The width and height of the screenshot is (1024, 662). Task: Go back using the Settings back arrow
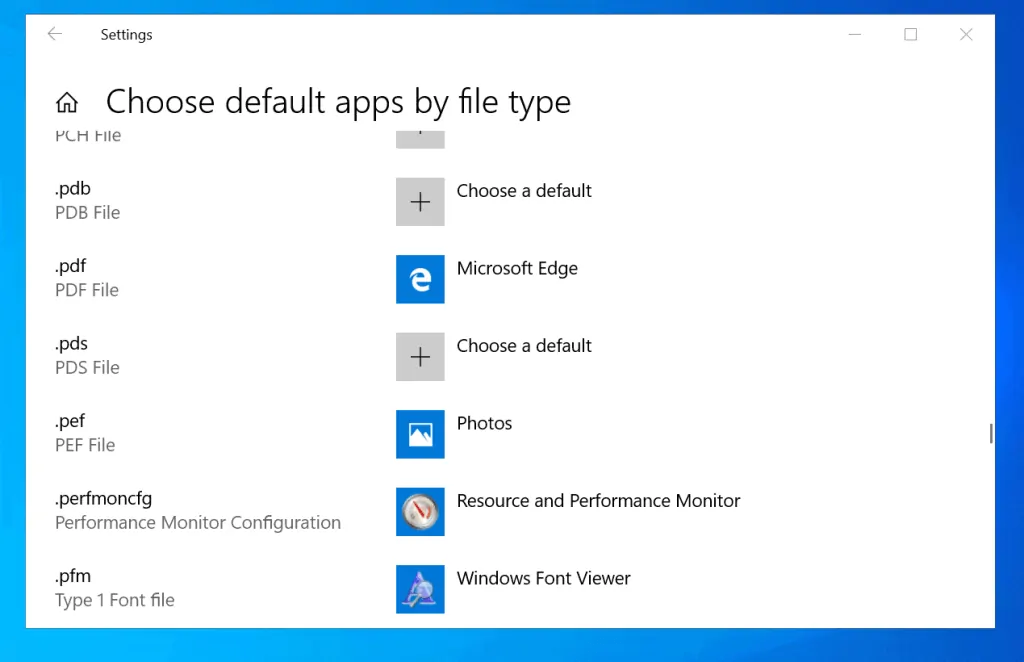[55, 34]
